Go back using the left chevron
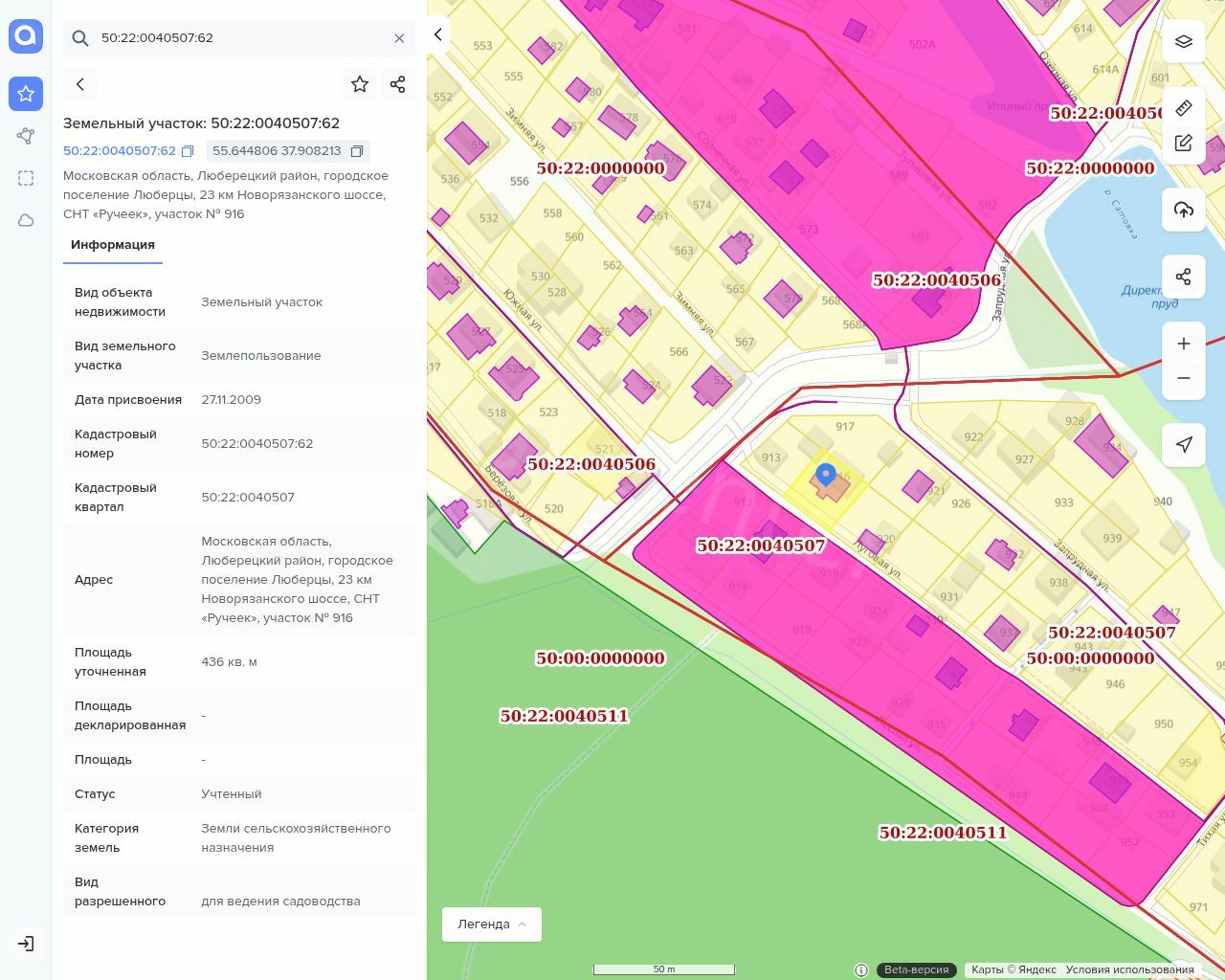 click(80, 84)
